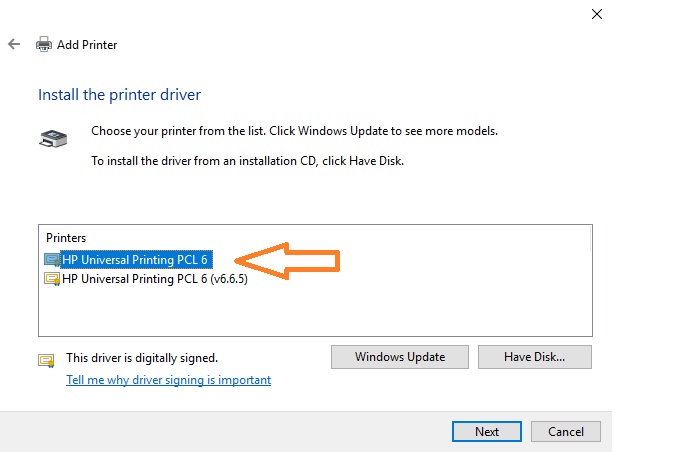Open 'Tell me why driver signing is important'
The image size is (697, 452).
168,380
